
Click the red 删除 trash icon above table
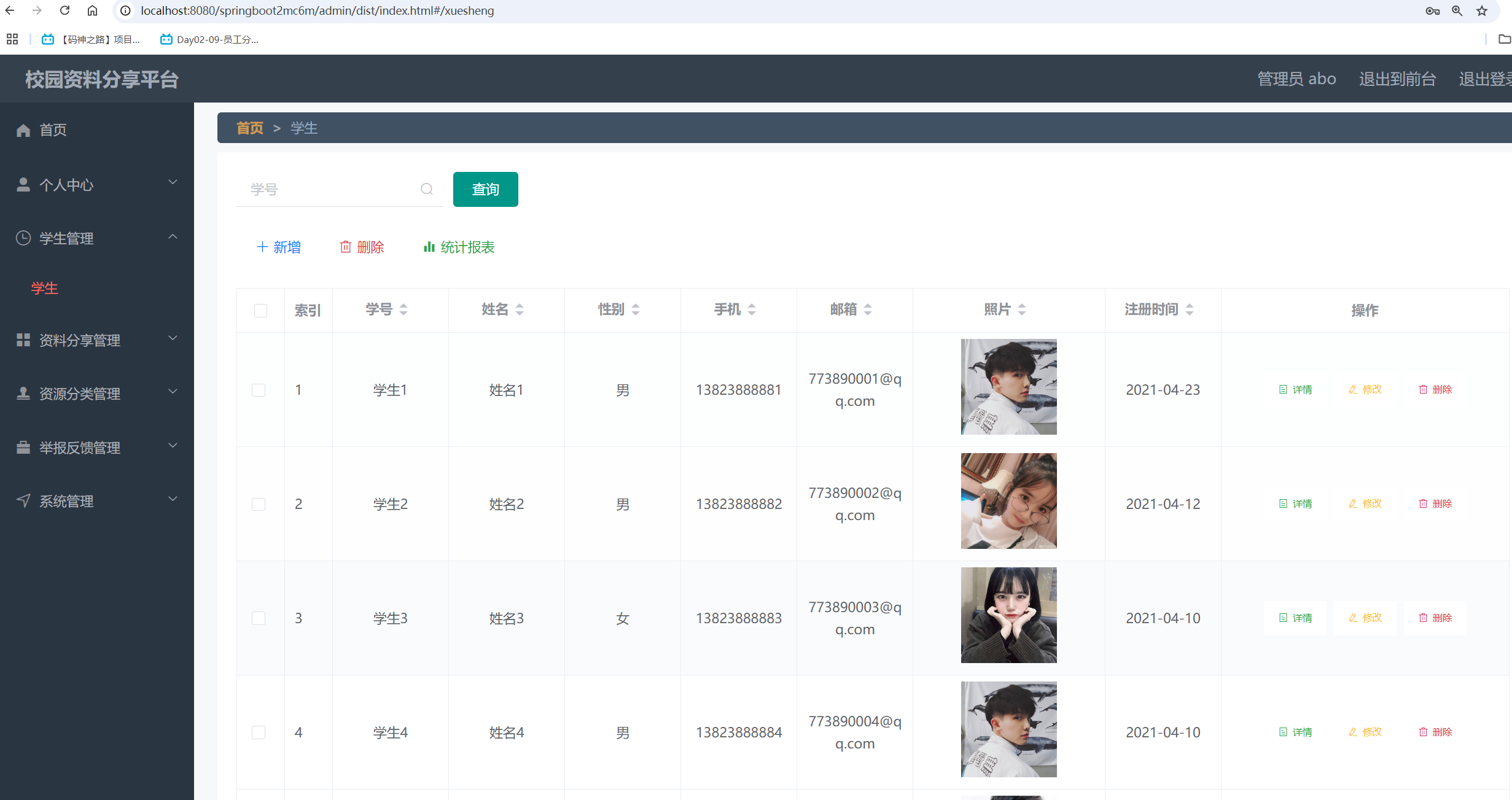(346, 247)
